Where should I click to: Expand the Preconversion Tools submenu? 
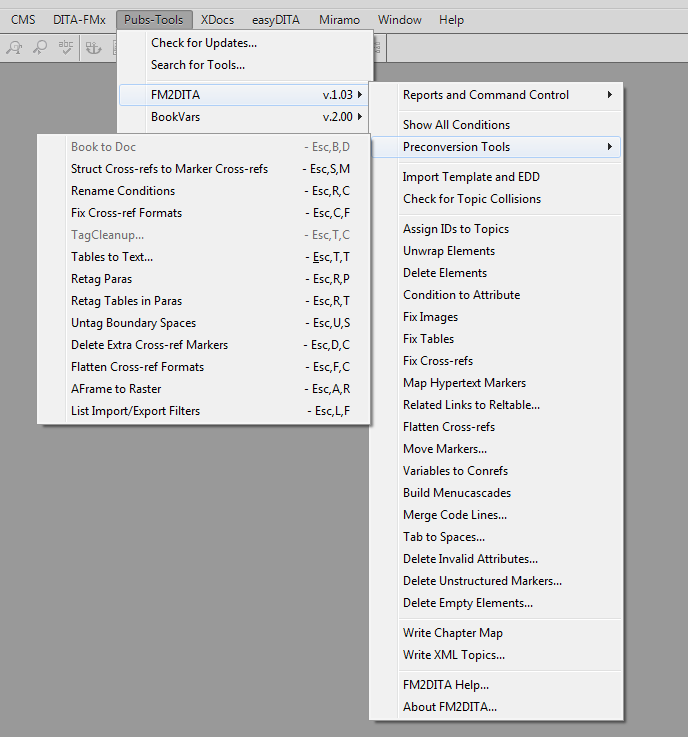(x=496, y=147)
